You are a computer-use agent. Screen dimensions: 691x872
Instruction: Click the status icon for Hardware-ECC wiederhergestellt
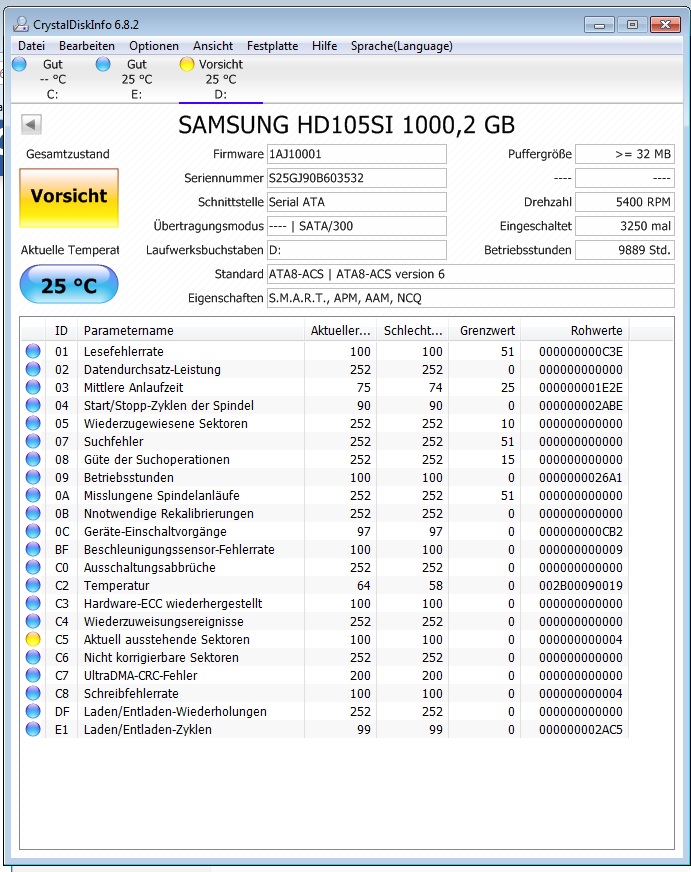point(33,603)
